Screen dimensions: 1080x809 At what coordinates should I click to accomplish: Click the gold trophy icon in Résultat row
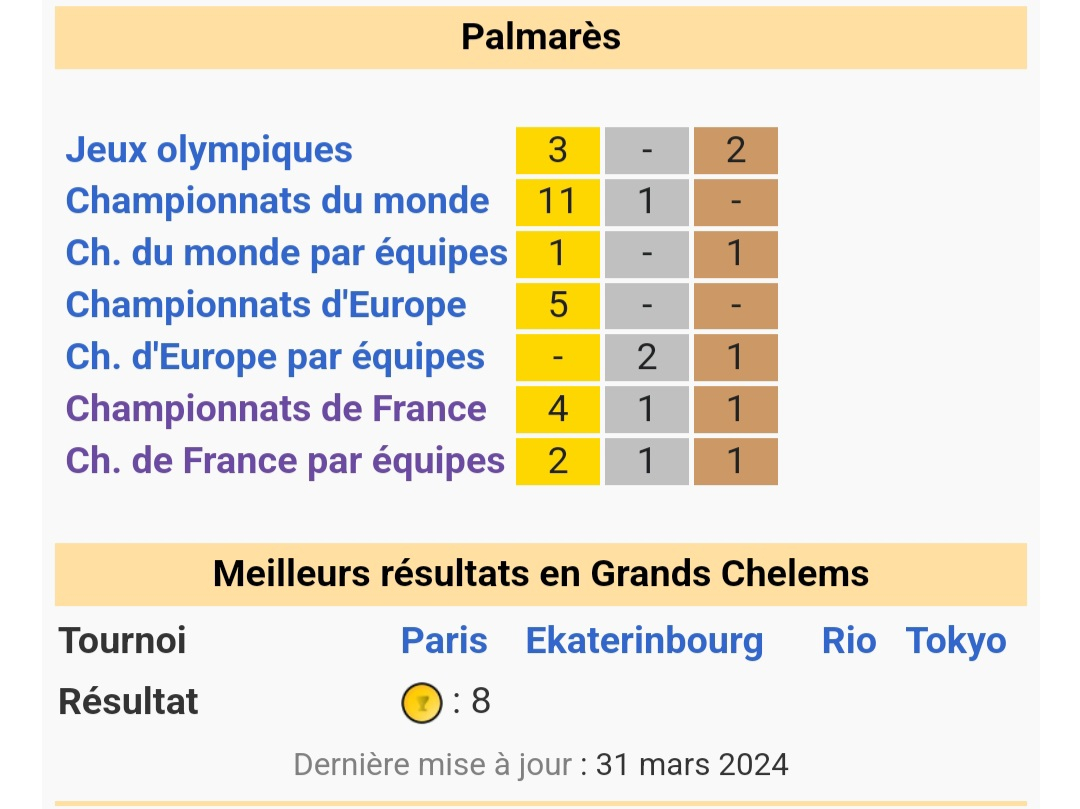click(x=421, y=703)
